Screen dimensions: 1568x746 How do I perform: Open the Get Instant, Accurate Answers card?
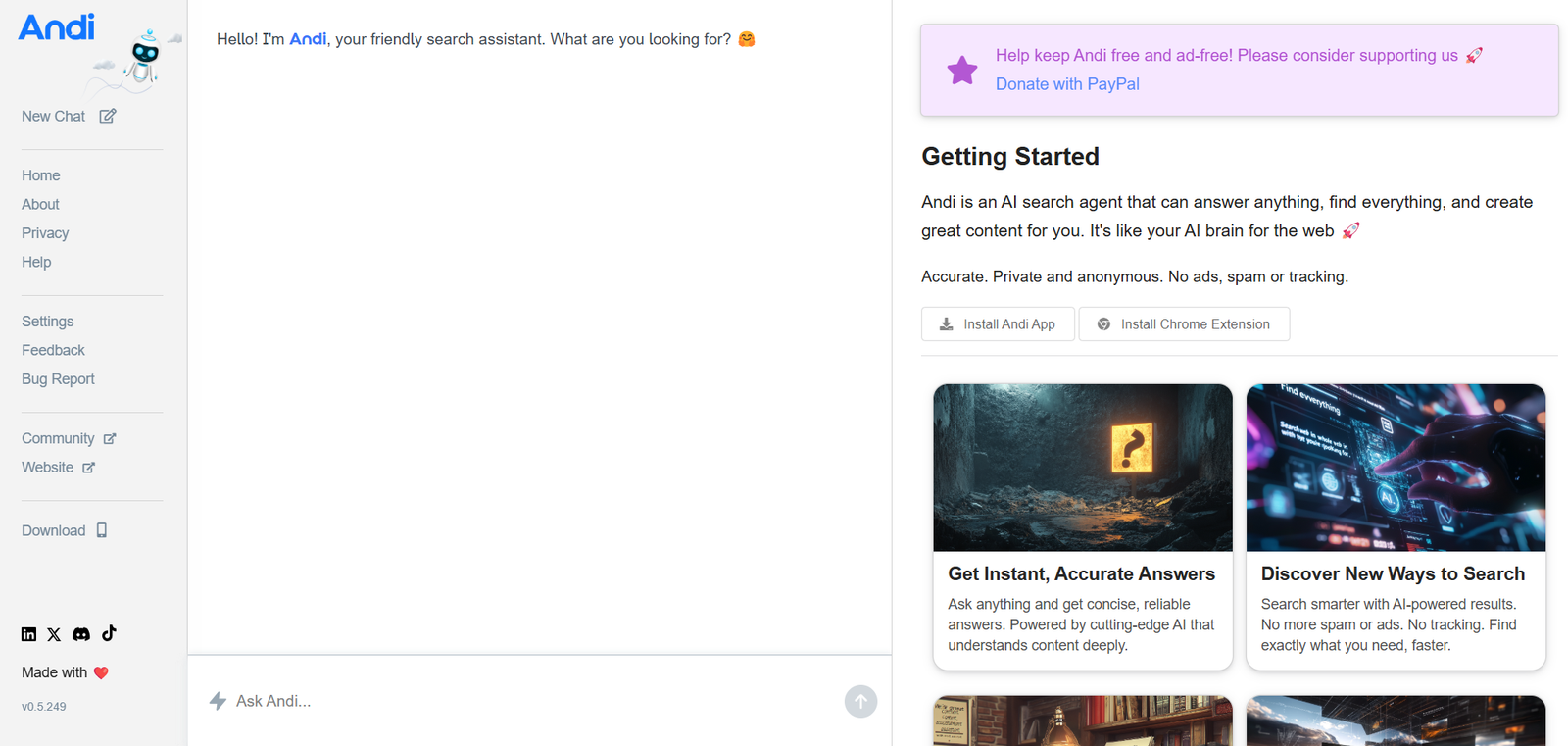click(x=1082, y=526)
